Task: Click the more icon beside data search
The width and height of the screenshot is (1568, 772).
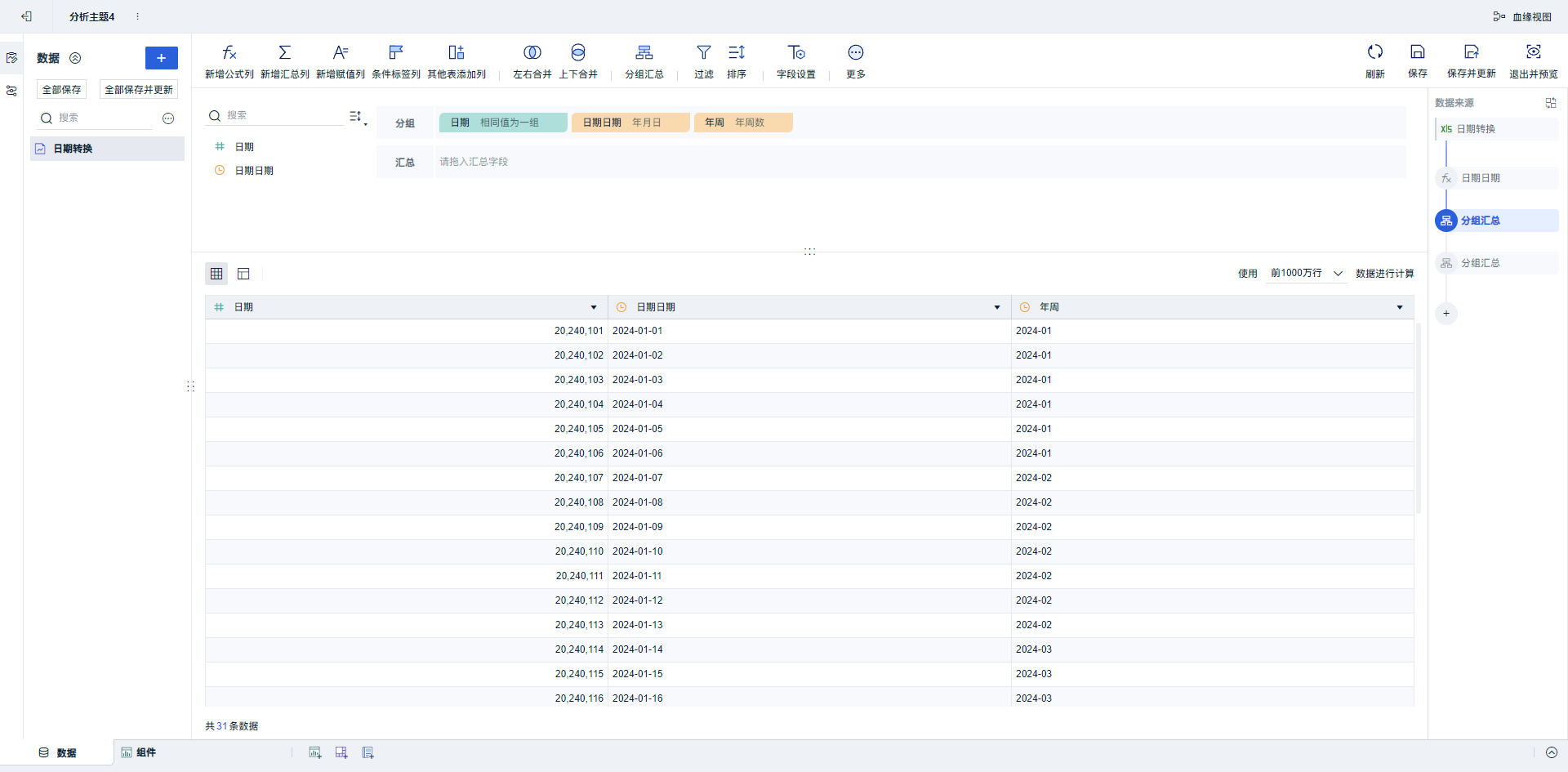Action: pyautogui.click(x=168, y=118)
